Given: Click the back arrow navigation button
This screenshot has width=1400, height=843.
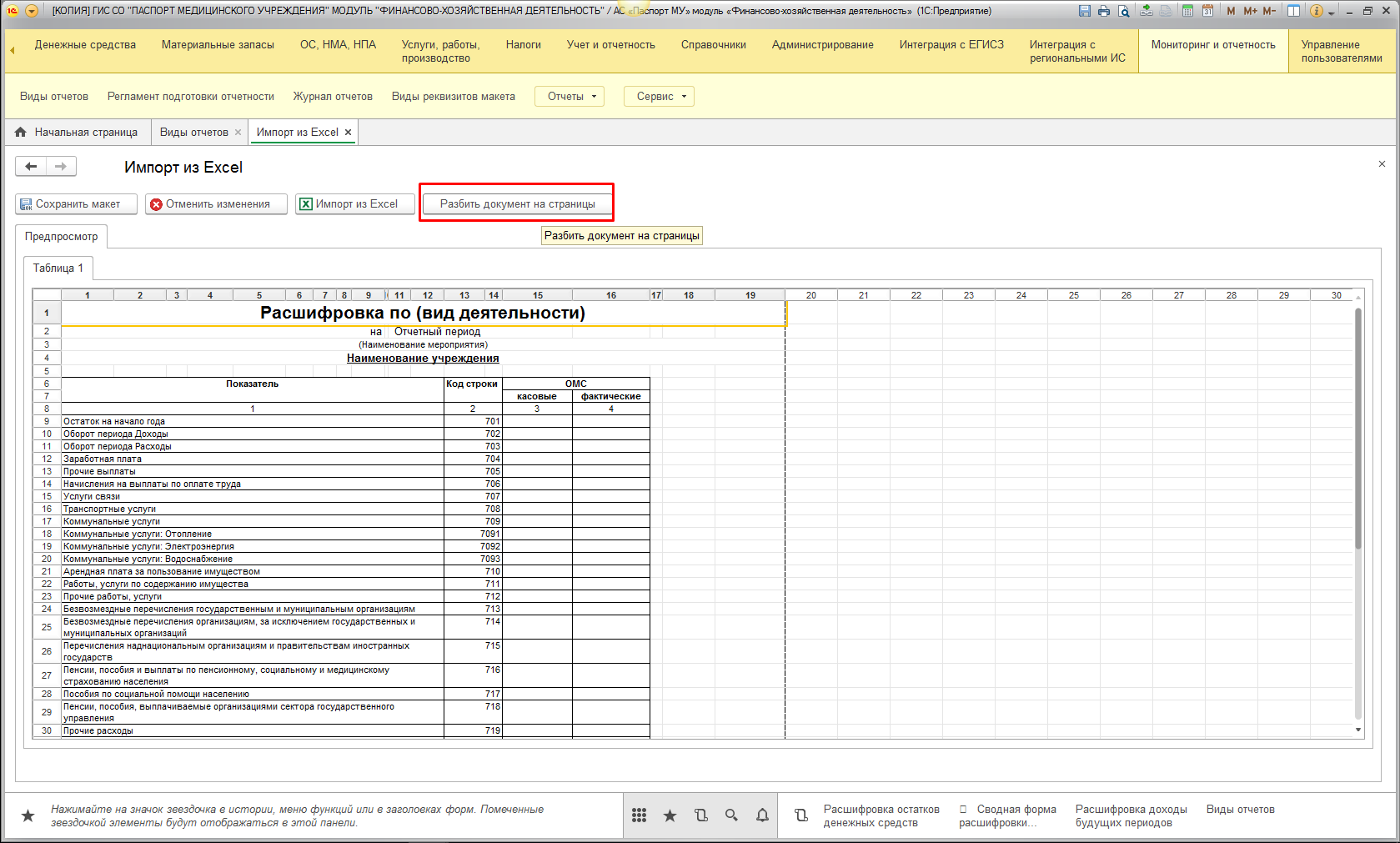Looking at the screenshot, I should click(x=31, y=167).
